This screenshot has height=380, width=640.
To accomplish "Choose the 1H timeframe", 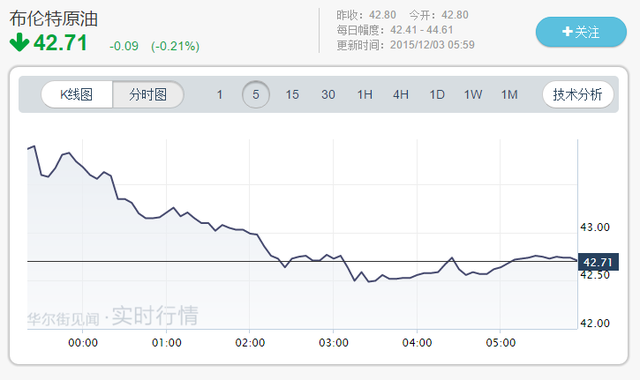I will (x=364, y=95).
